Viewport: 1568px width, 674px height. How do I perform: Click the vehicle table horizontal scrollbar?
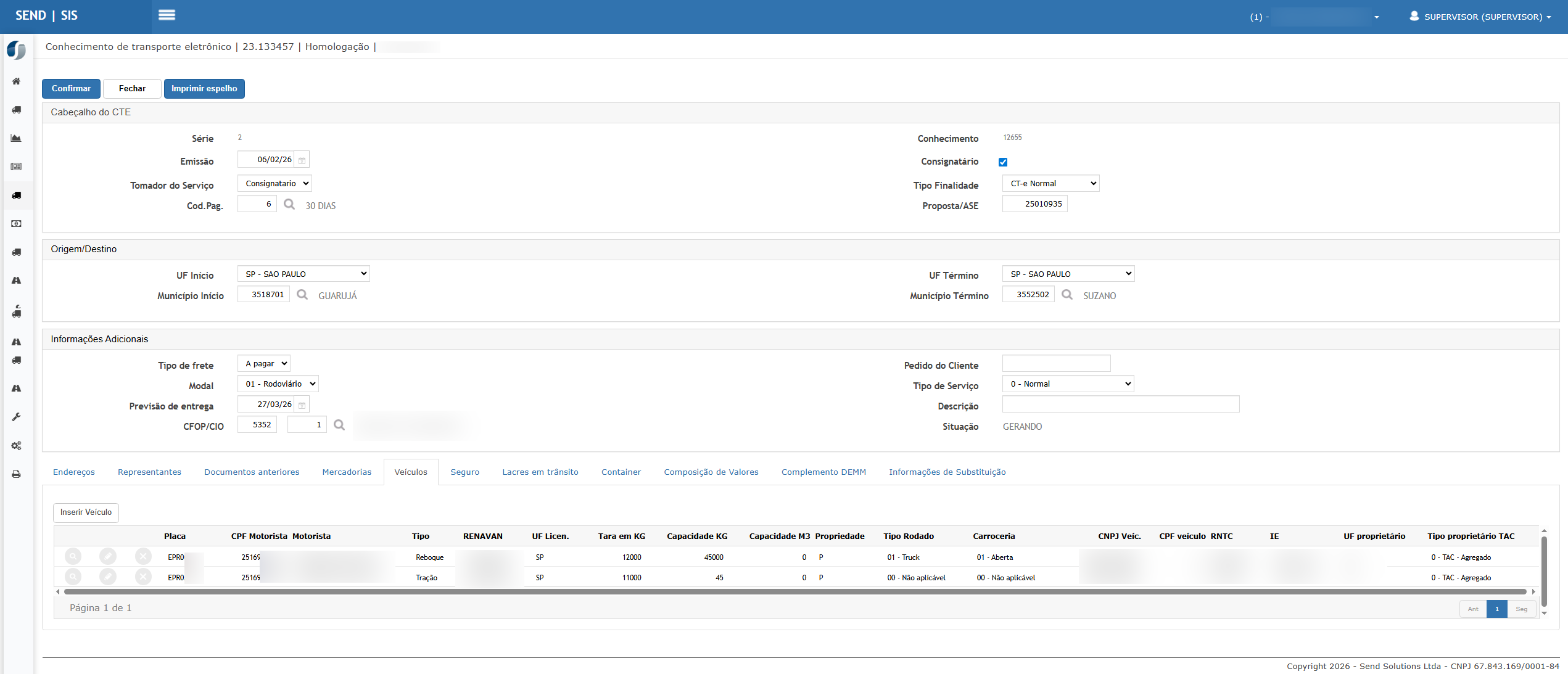click(794, 592)
